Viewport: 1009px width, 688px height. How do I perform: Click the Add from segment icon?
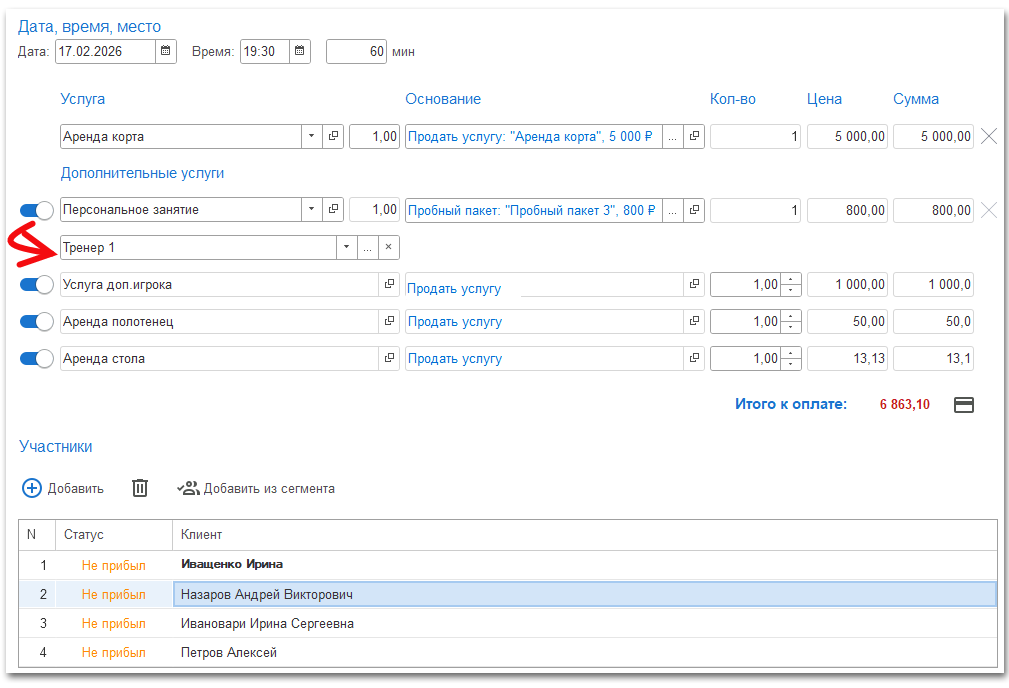click(188, 488)
